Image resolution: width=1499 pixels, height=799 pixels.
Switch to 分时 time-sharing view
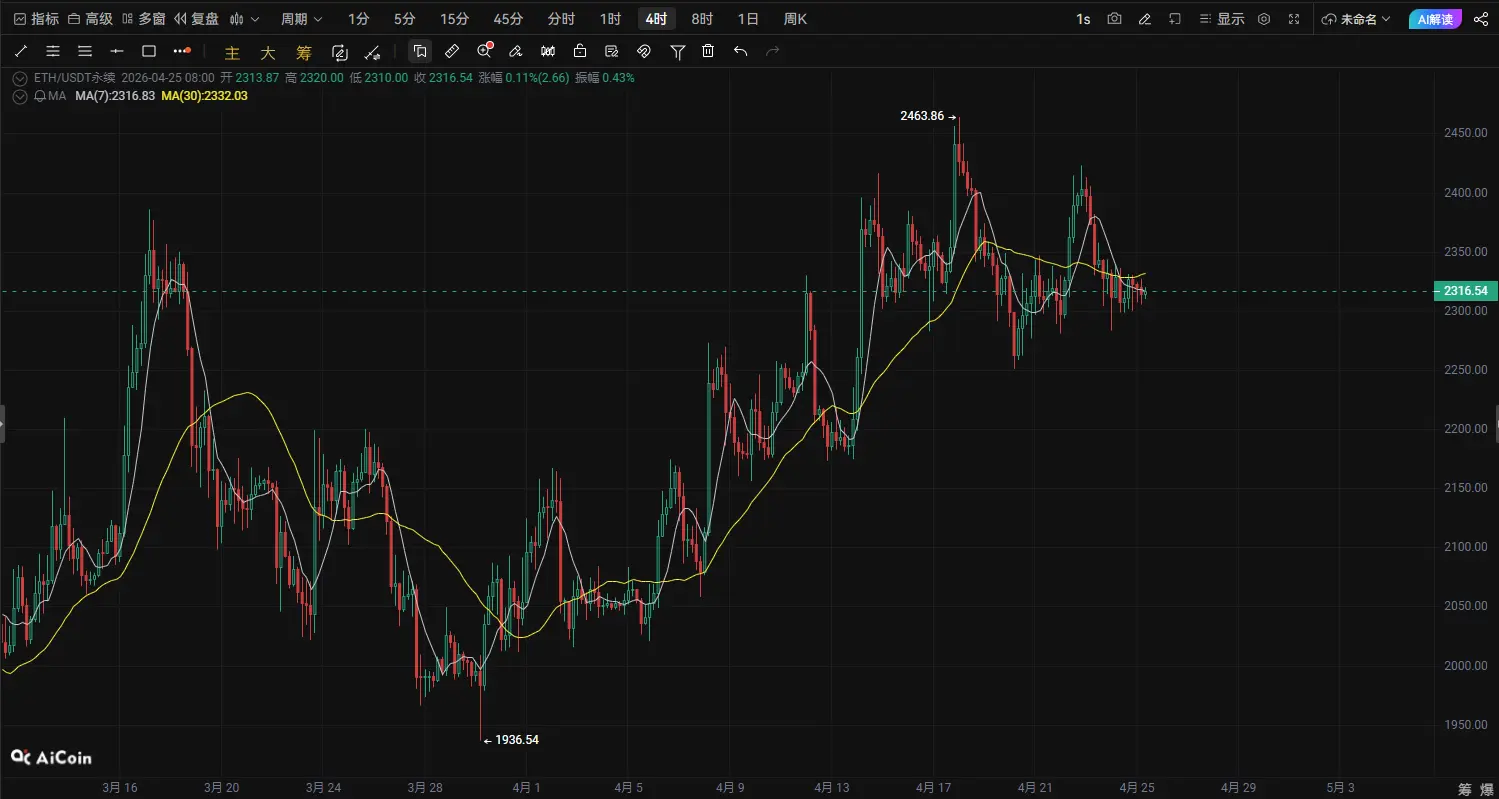[561, 19]
